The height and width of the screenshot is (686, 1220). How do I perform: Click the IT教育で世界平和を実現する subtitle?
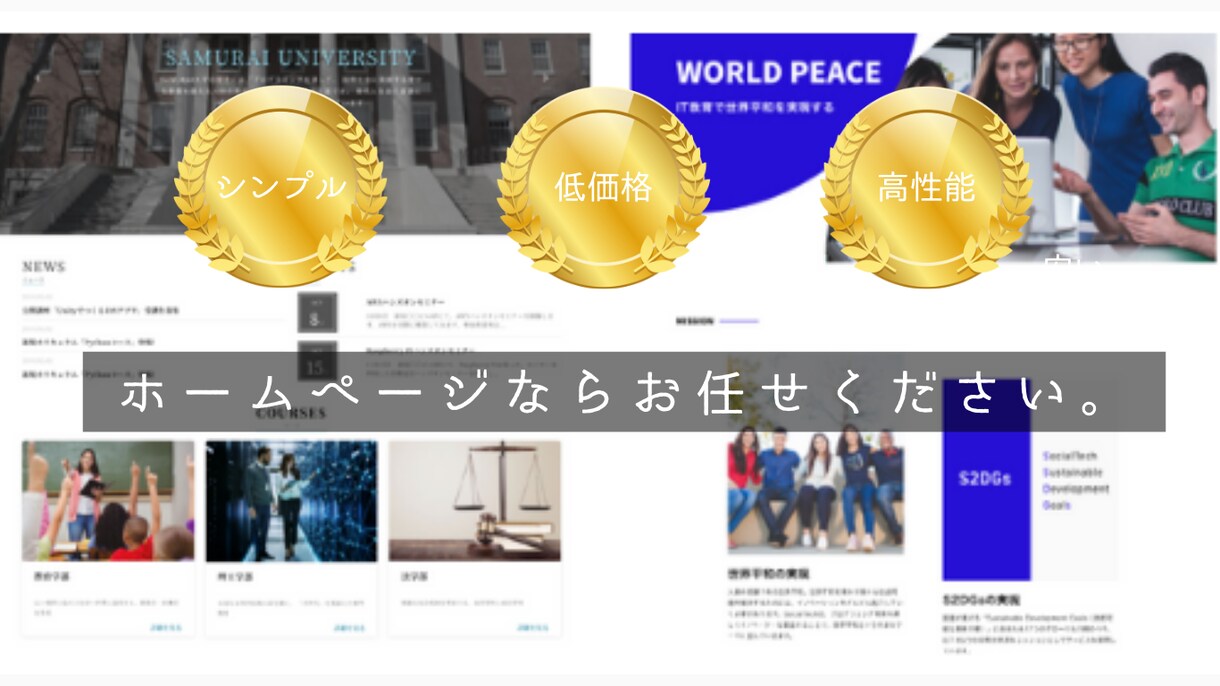coord(756,106)
